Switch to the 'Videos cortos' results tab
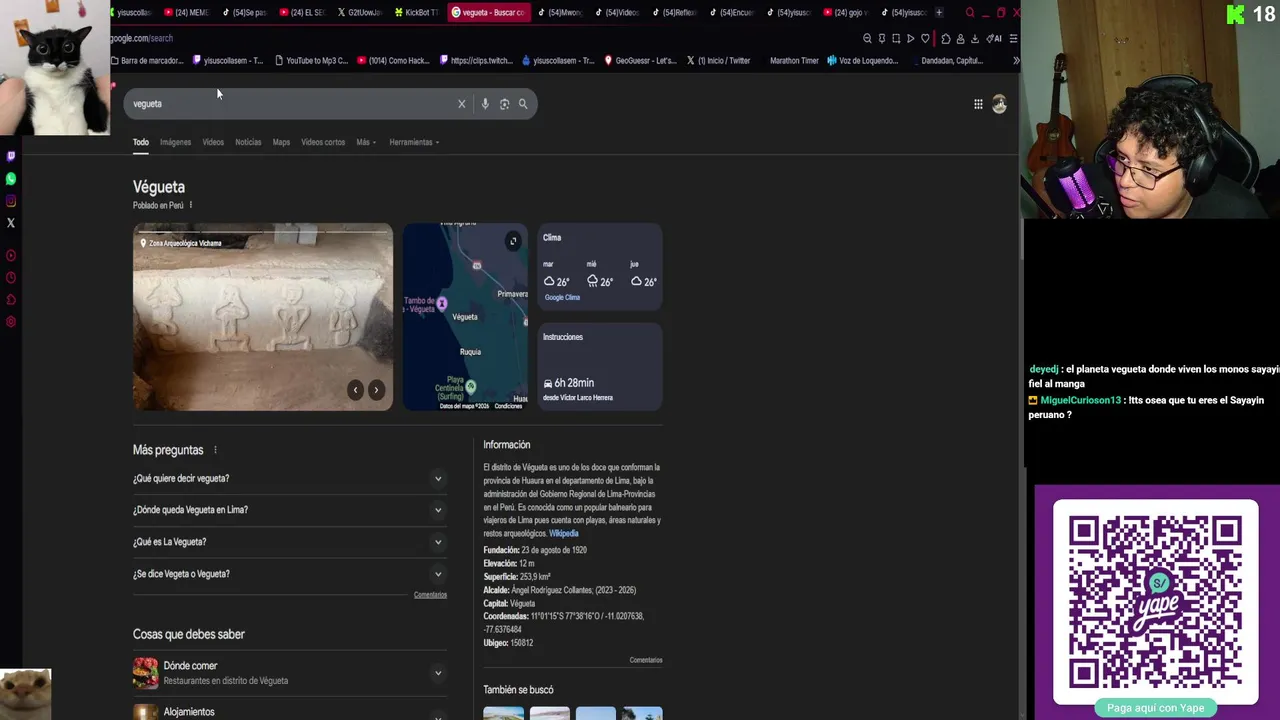The width and height of the screenshot is (1280, 720). (323, 142)
